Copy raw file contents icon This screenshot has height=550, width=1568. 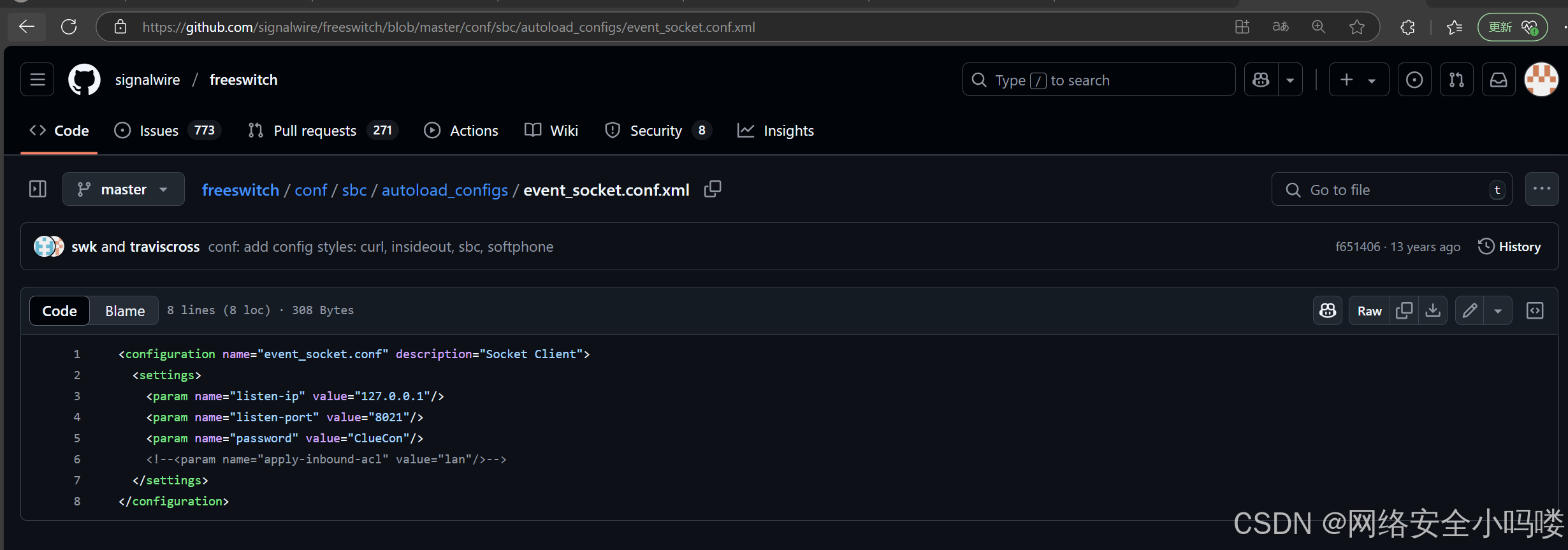[x=1404, y=311]
